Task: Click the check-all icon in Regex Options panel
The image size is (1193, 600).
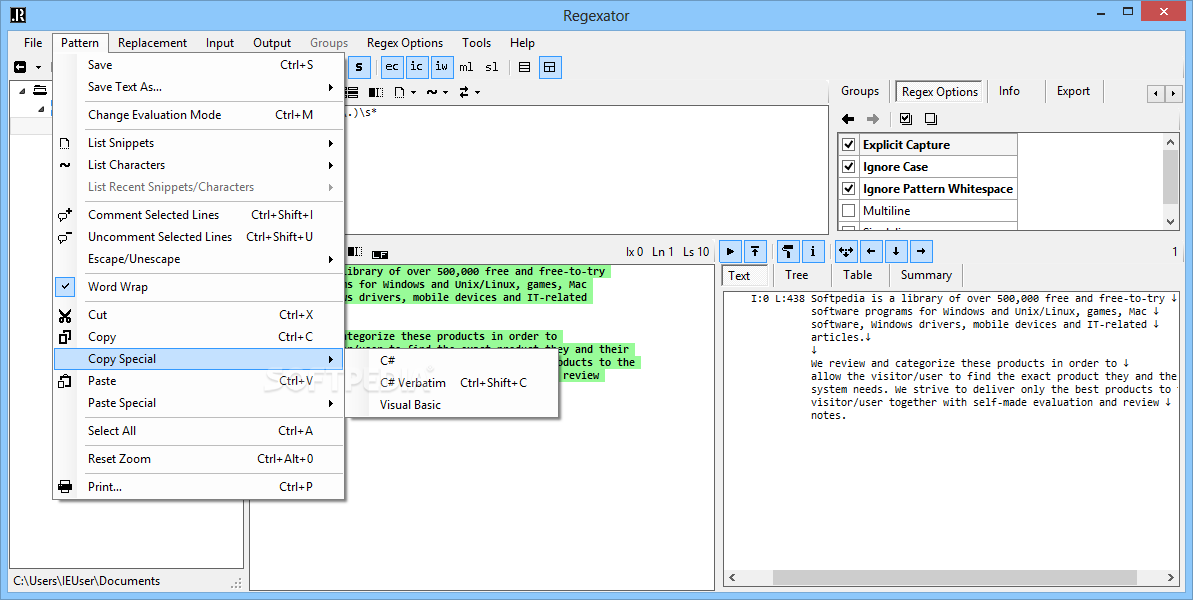Action: tap(905, 119)
